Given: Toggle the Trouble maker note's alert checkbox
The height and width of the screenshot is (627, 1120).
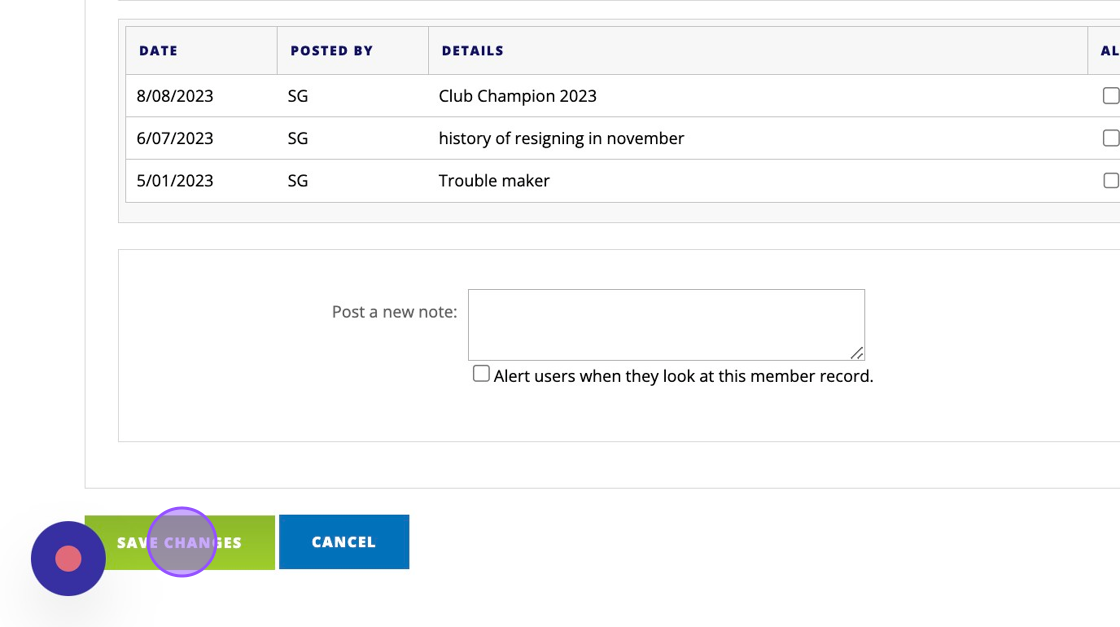Looking at the screenshot, I should 1110,181.
